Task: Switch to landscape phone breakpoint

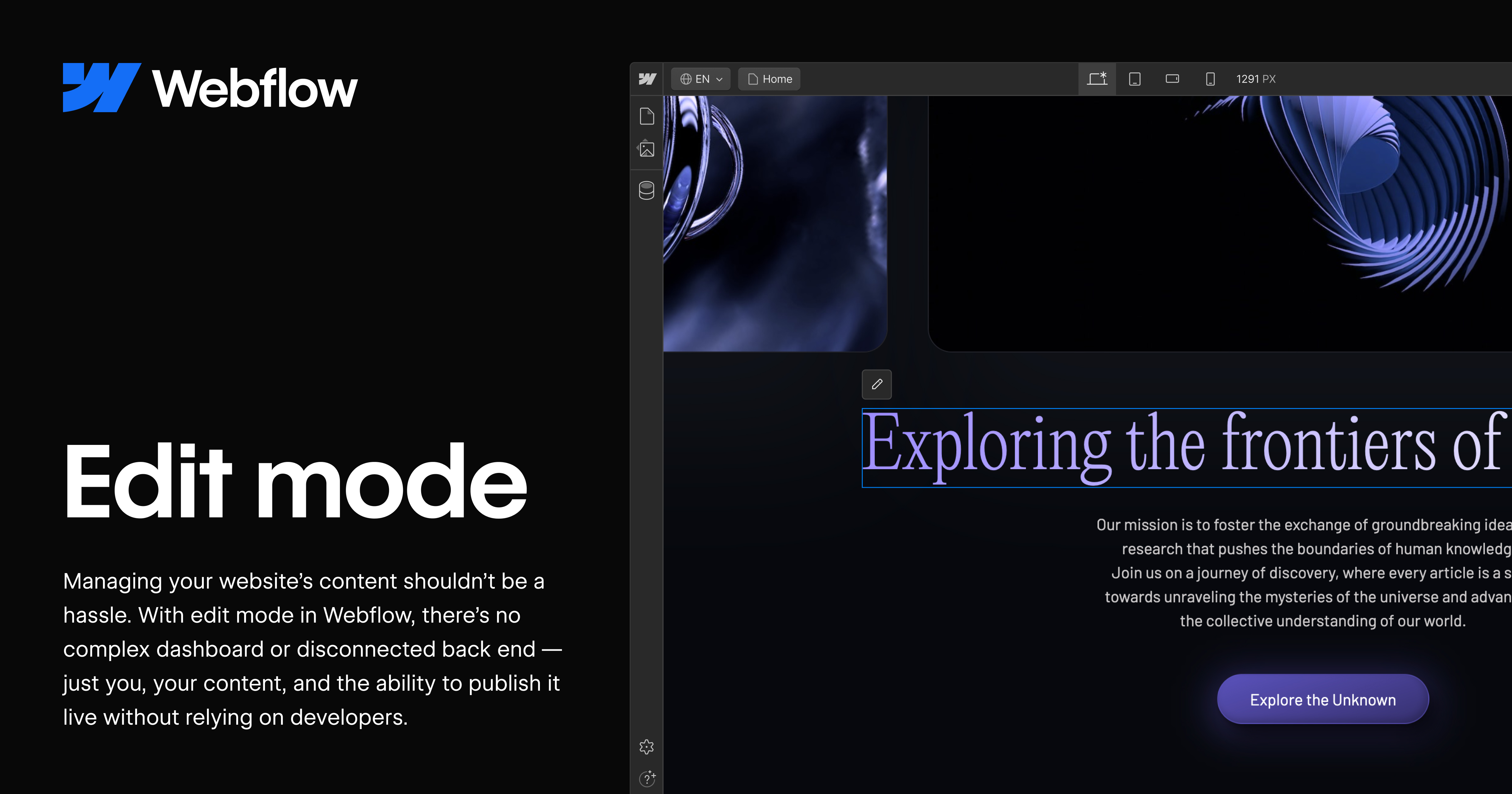Action: click(x=1171, y=78)
